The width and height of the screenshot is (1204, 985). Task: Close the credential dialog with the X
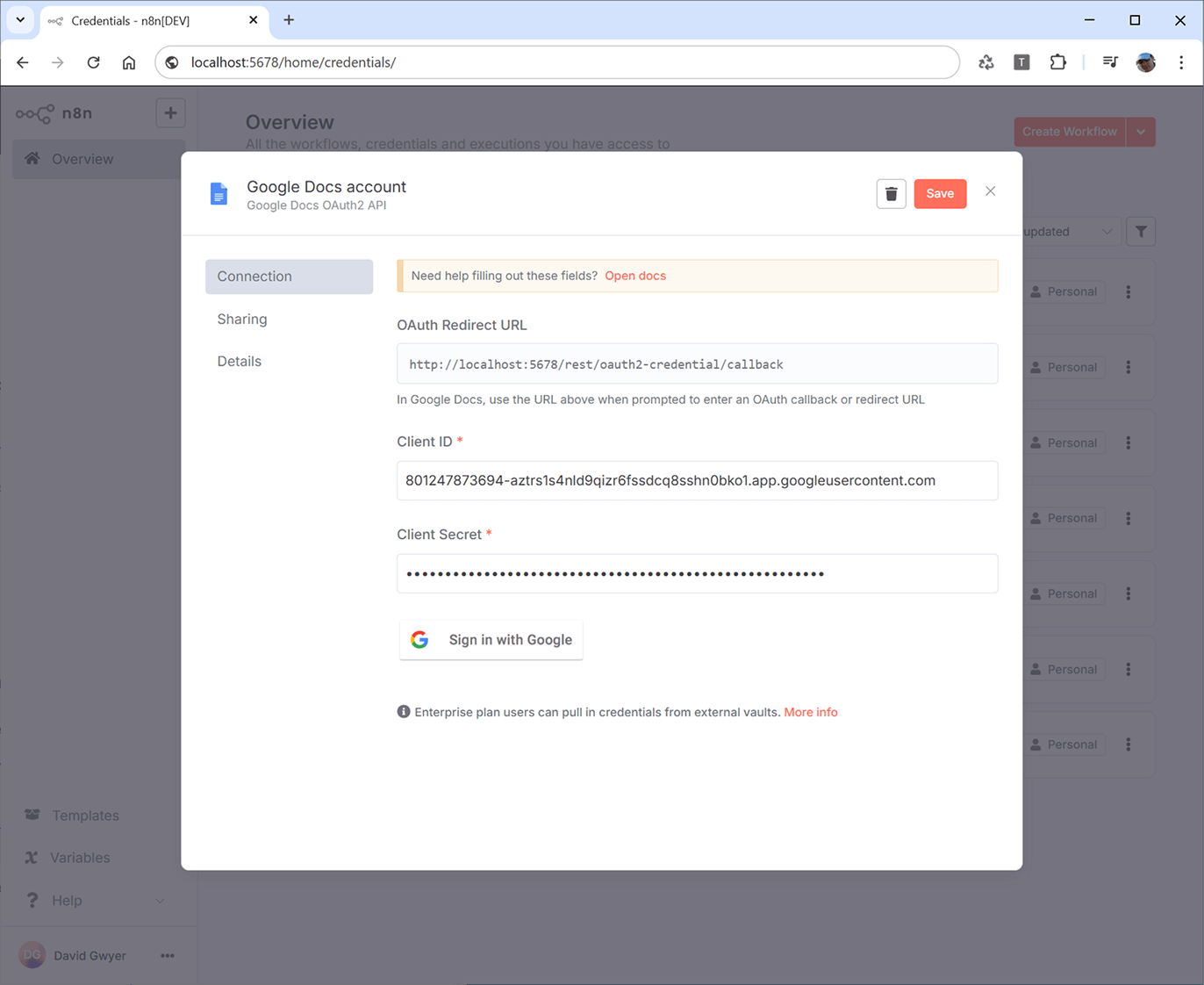tap(990, 191)
